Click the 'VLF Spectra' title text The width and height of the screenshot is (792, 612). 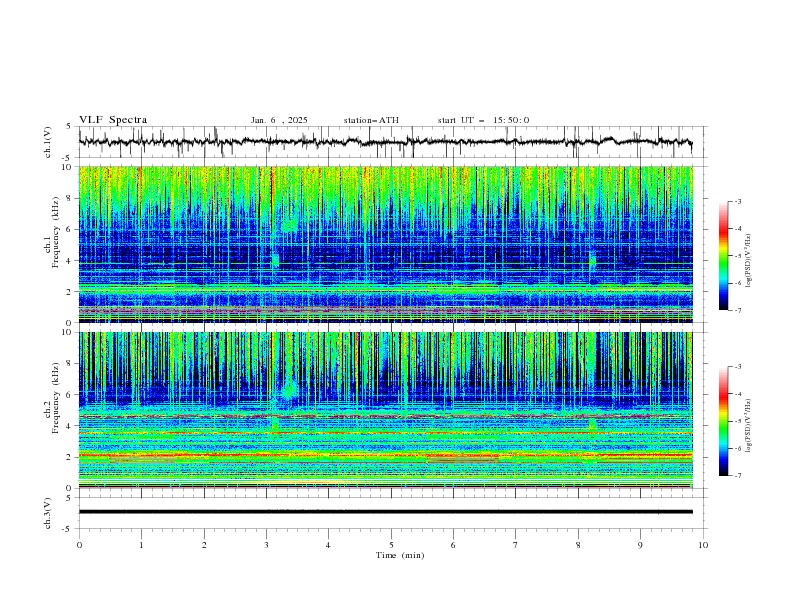tap(113, 120)
